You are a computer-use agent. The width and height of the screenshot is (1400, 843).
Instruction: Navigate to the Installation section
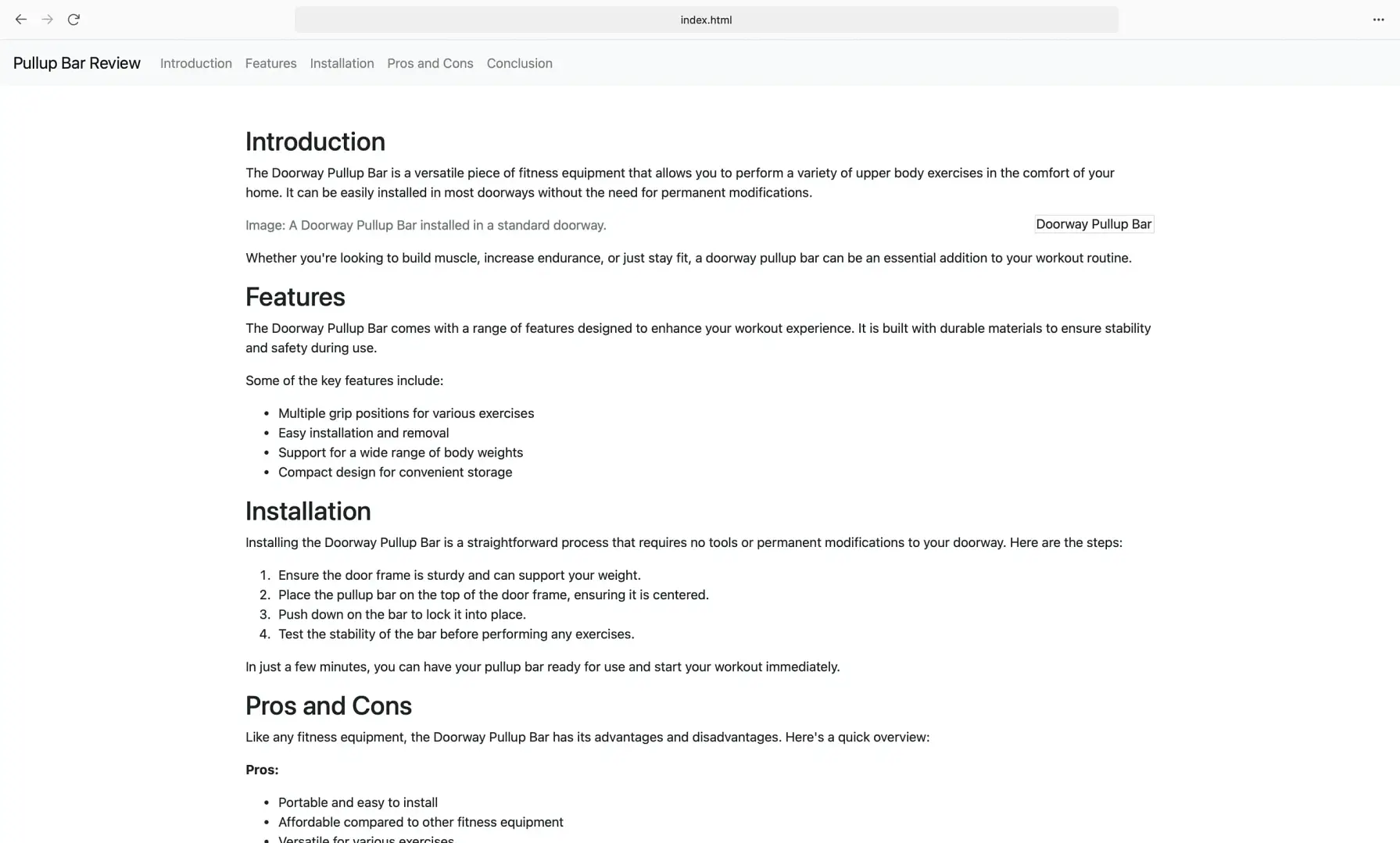(x=342, y=63)
